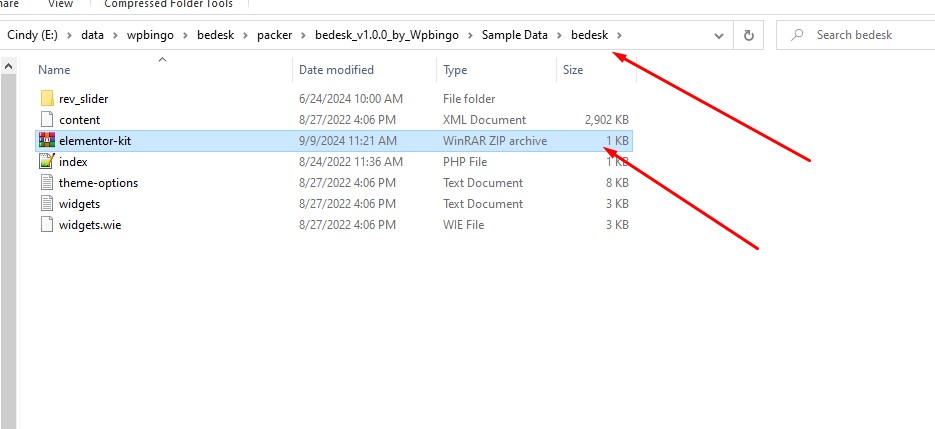Select the widgets.wie file name
Screen dimensions: 935x429
(90, 225)
